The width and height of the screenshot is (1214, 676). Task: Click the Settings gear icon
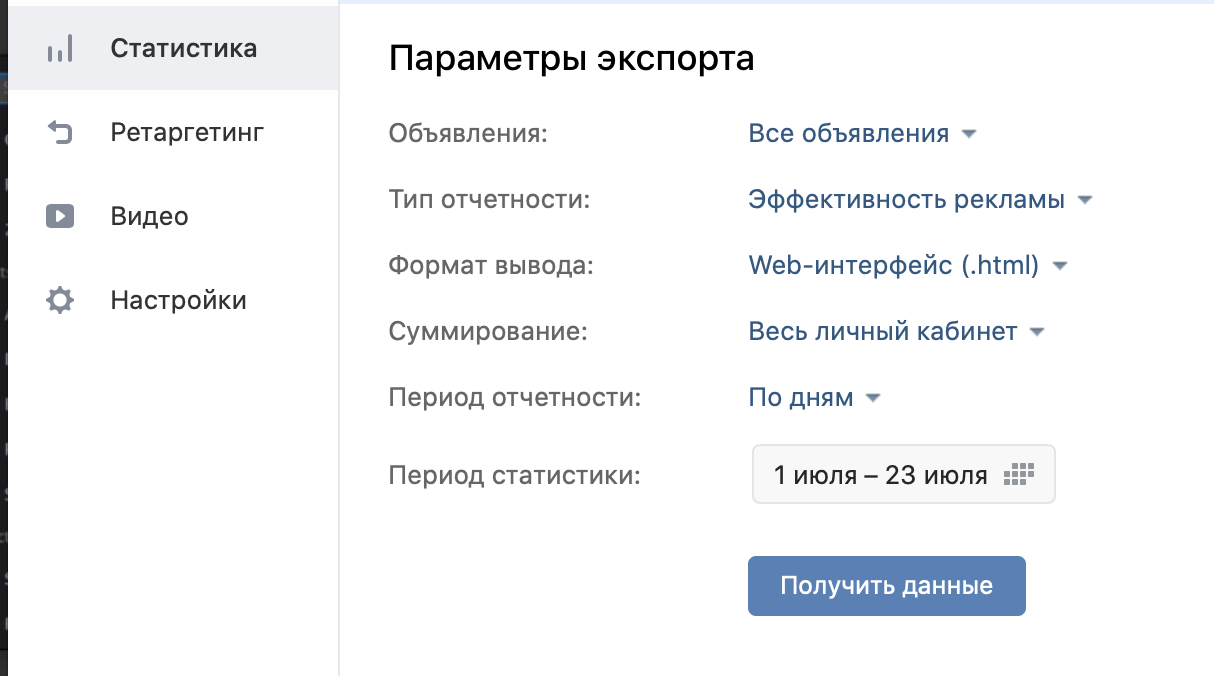click(60, 300)
